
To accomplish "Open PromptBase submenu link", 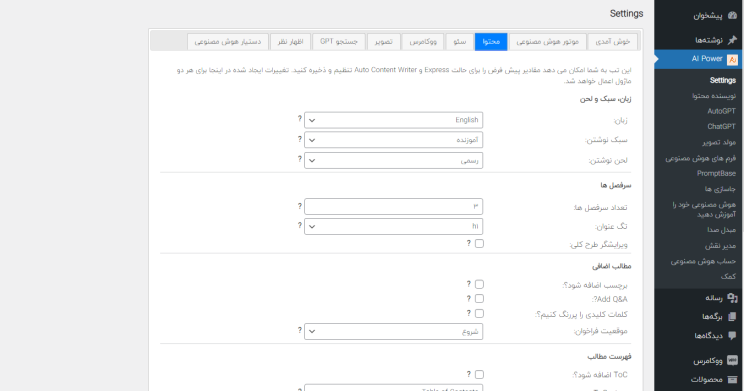I will (x=716, y=173).
